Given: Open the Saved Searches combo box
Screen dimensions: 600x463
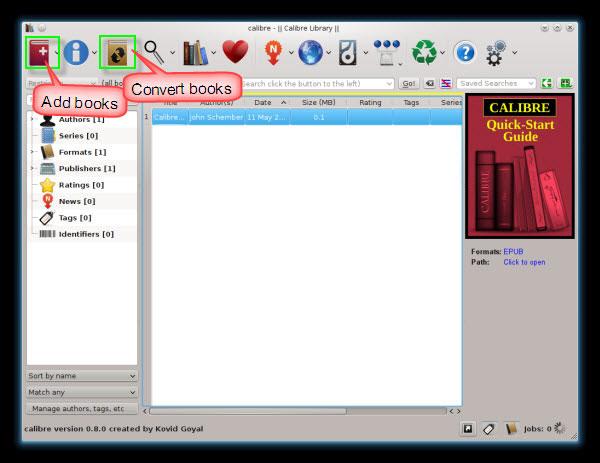Looking at the screenshot, I should point(496,83).
